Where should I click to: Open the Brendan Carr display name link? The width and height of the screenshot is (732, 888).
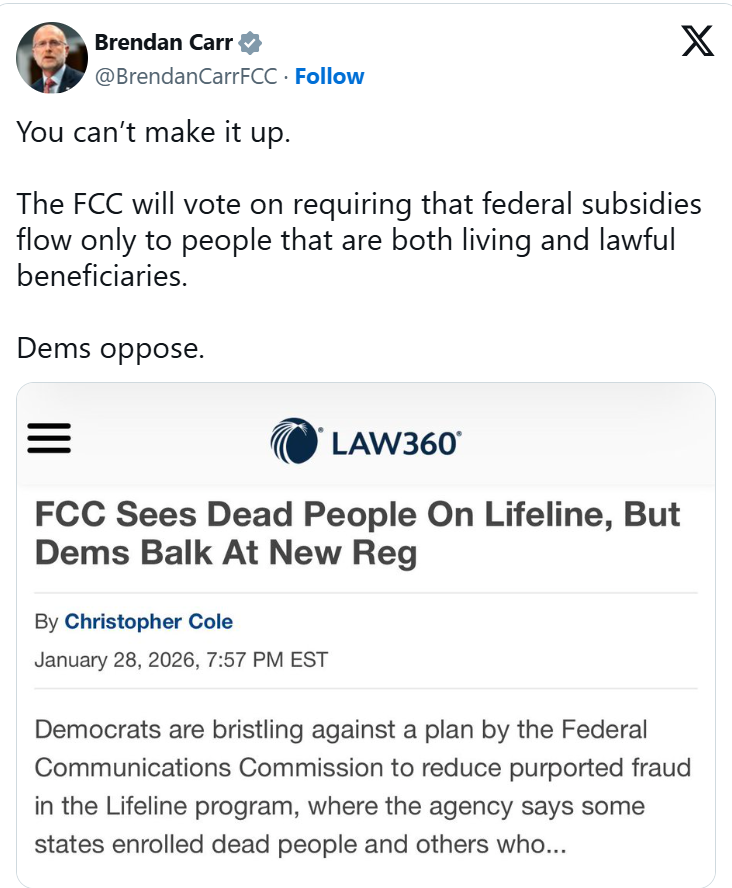164,43
